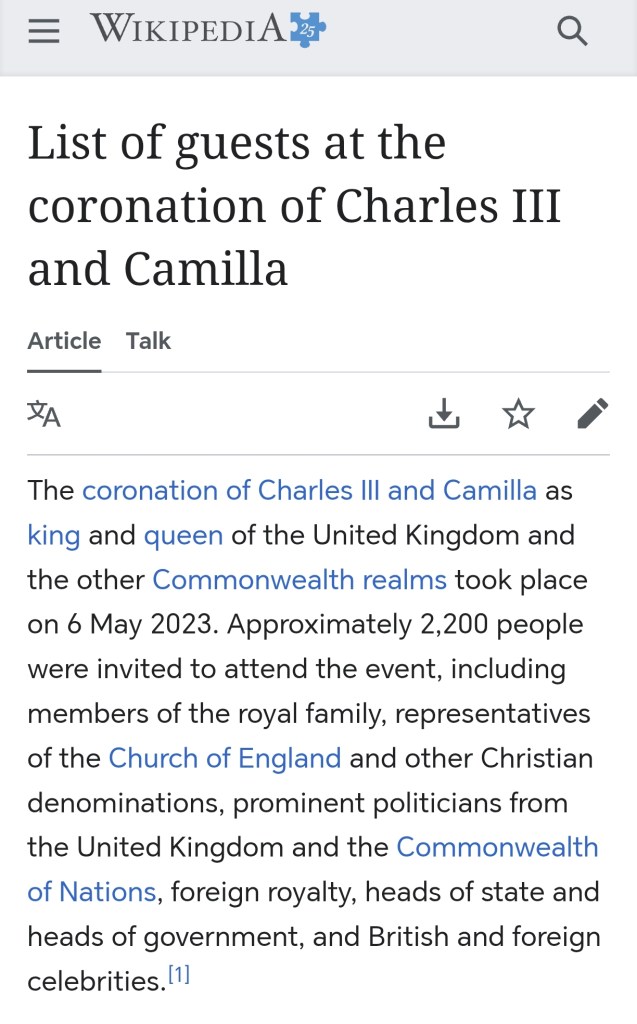This screenshot has width=637, height=1024.
Task: Open the hamburger main menu
Action: (x=43, y=31)
